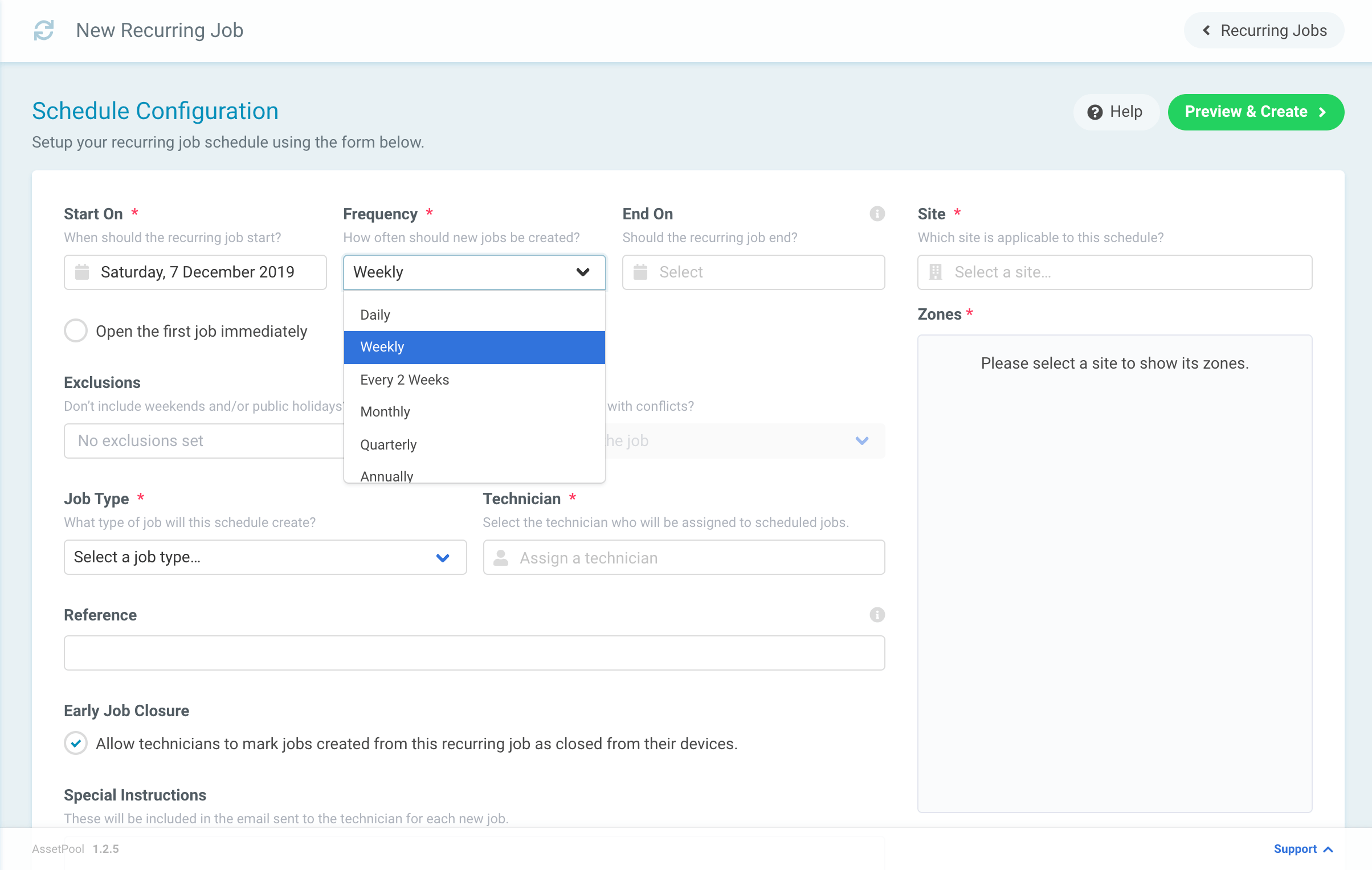This screenshot has width=1372, height=870.
Task: Click the Reference text input
Action: [474, 653]
